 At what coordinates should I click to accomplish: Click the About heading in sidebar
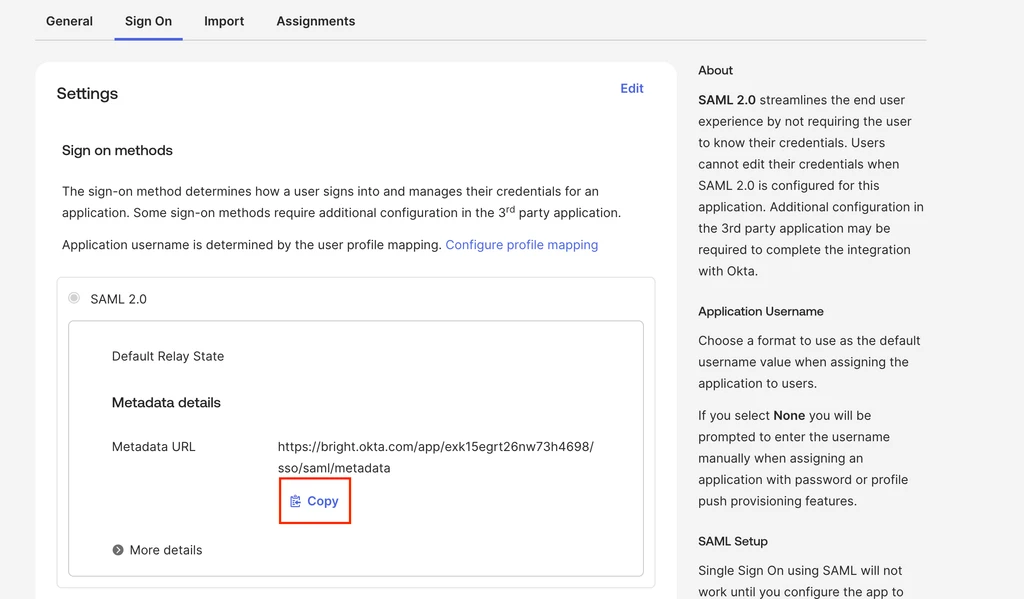(x=715, y=70)
